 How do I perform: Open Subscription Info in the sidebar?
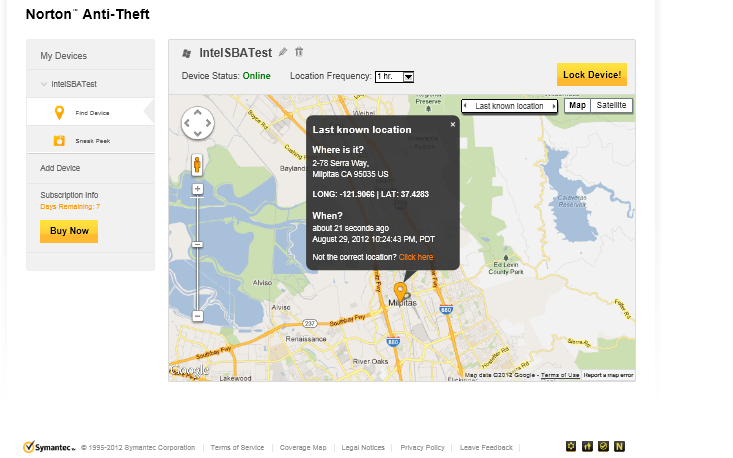tap(69, 195)
